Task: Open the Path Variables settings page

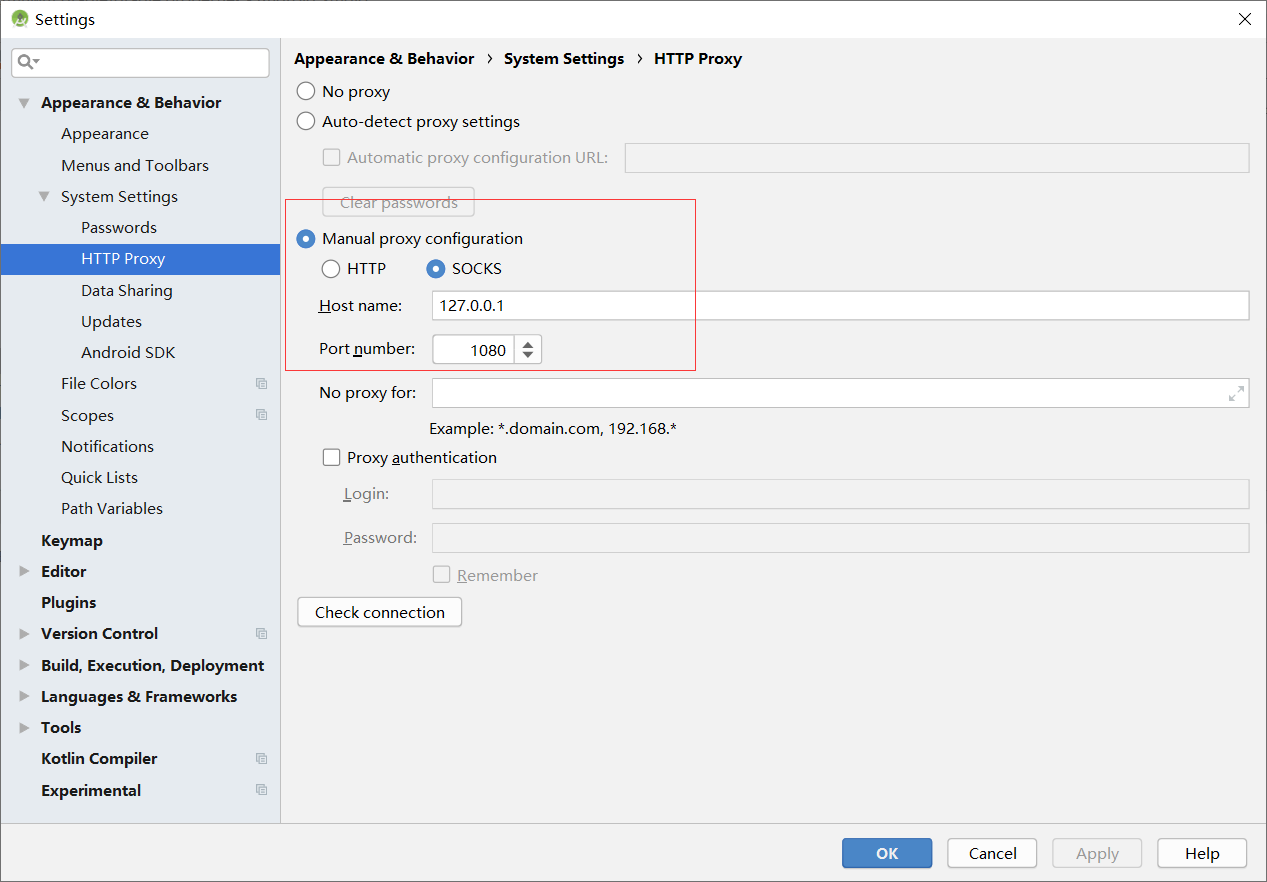Action: (112, 508)
